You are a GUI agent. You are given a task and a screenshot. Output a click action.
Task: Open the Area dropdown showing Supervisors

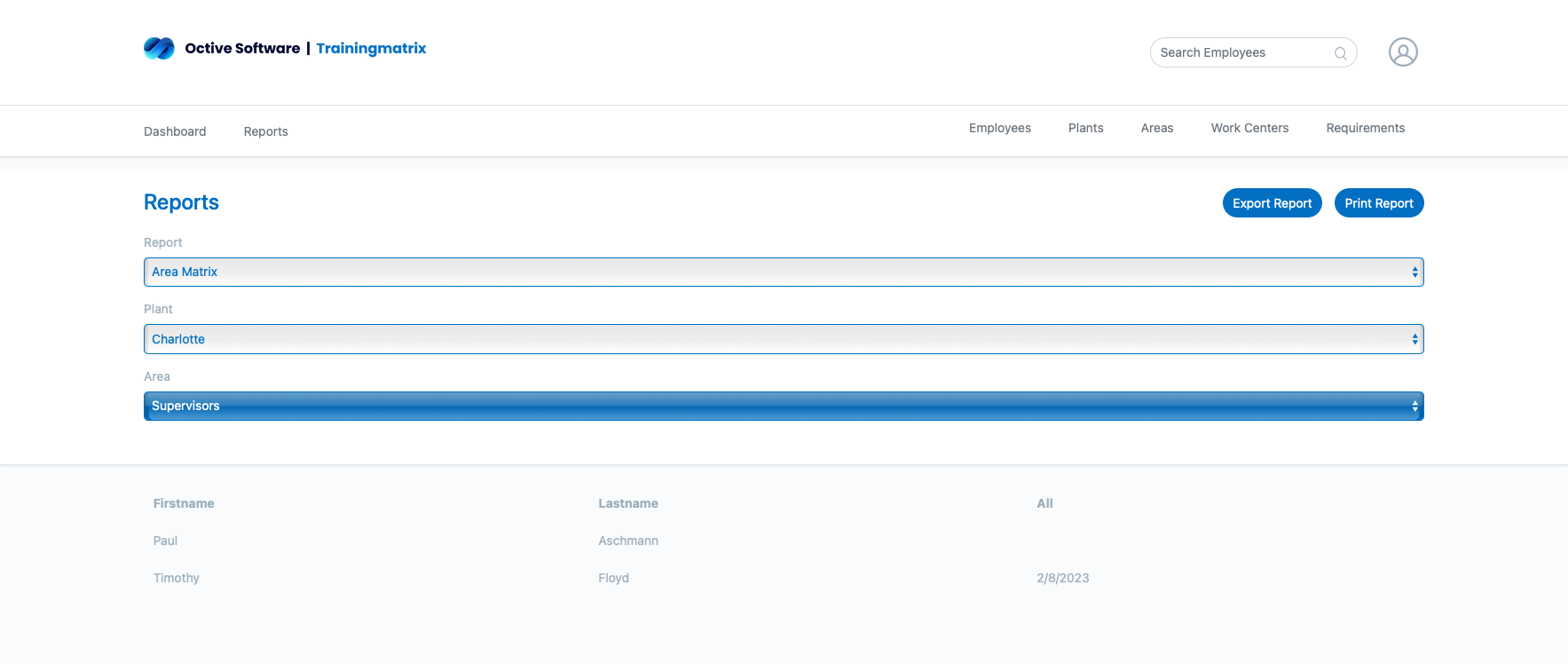(783, 407)
